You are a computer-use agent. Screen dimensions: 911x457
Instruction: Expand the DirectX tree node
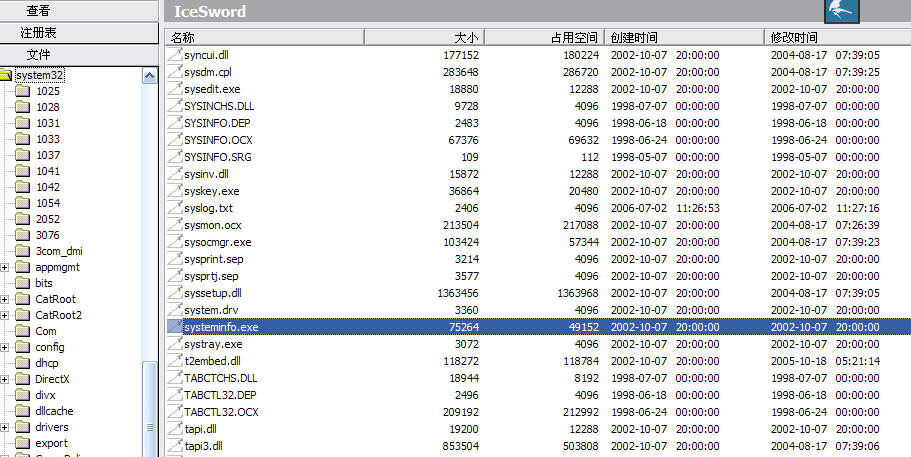pyautogui.click(x=5, y=379)
